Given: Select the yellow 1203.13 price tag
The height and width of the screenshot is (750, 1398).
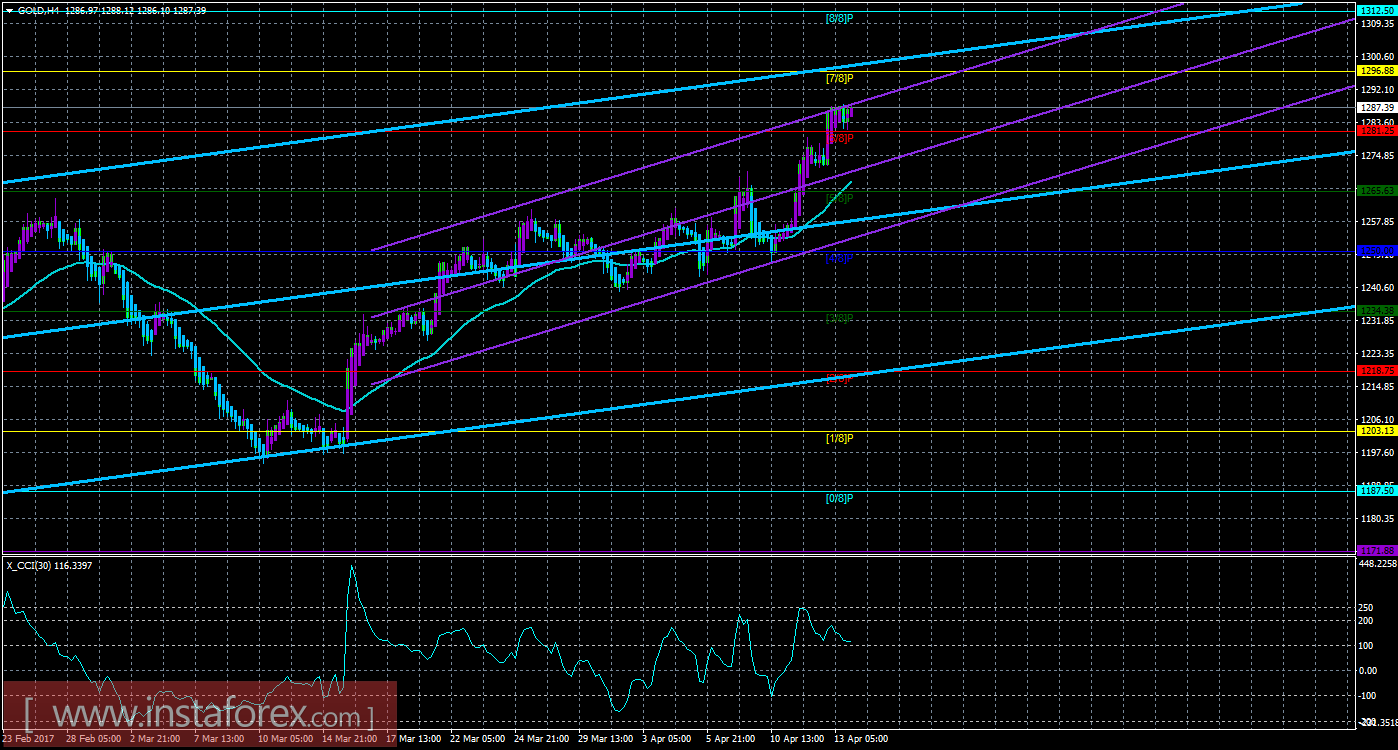Looking at the screenshot, I should pyautogui.click(x=1376, y=430).
